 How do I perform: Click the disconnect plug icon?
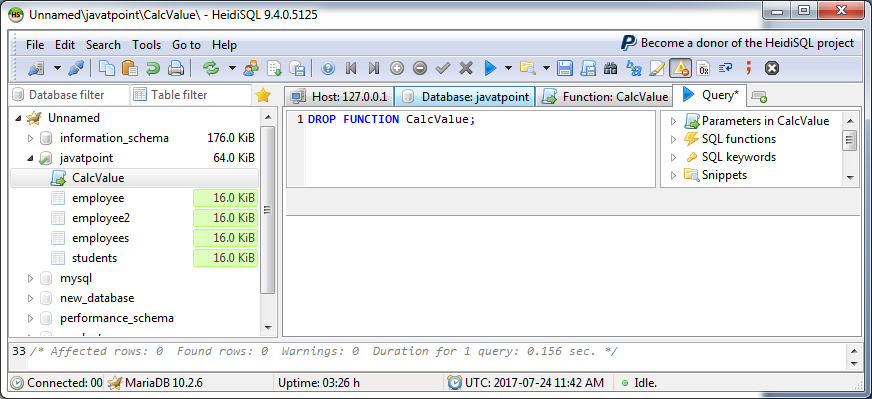(x=76, y=68)
